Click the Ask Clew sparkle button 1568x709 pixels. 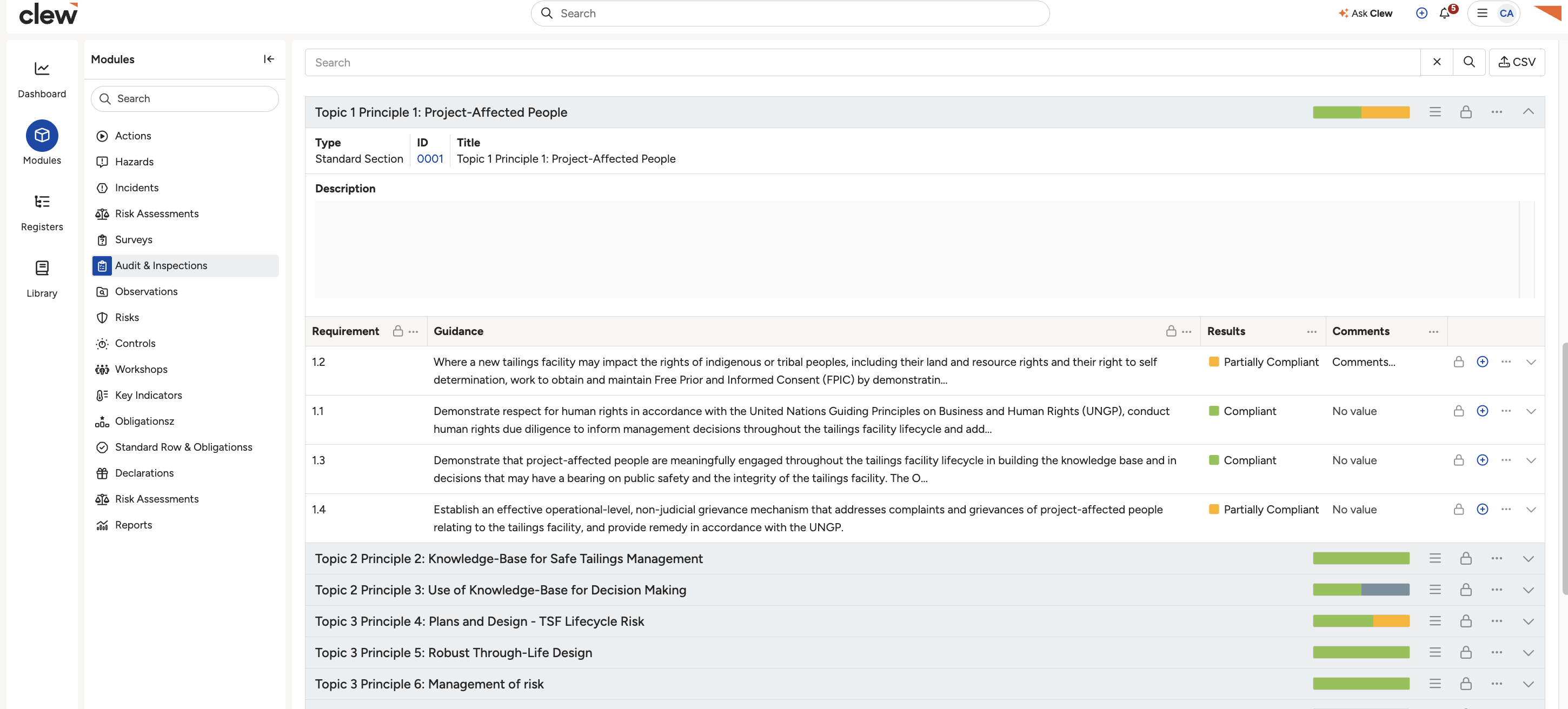tap(1365, 14)
